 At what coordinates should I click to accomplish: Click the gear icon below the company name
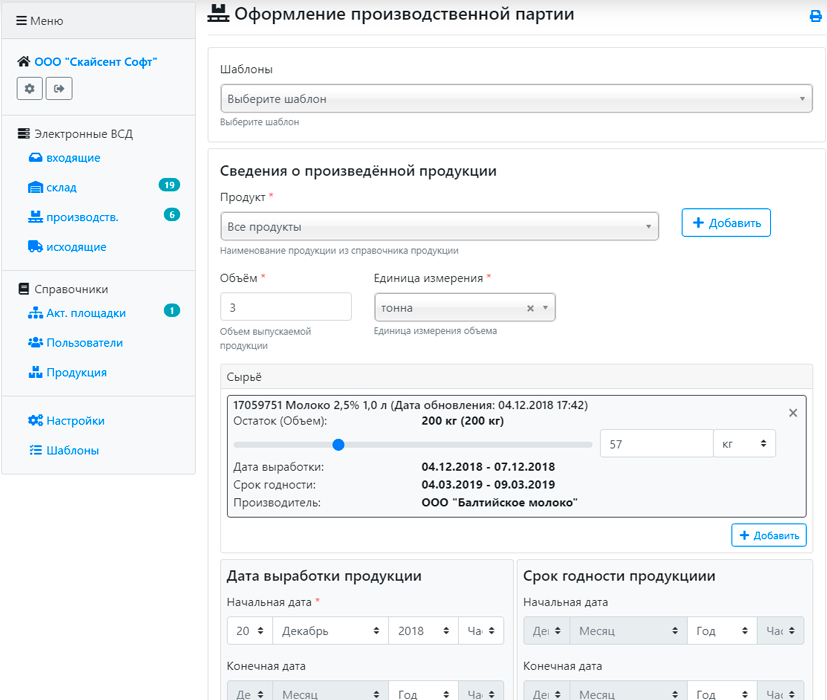[x=29, y=88]
